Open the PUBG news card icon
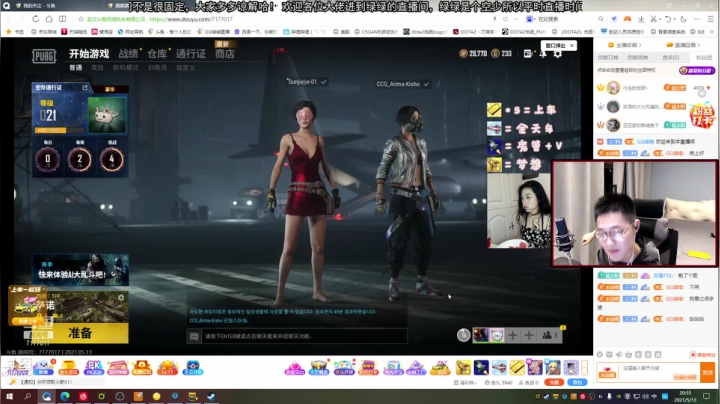 528,54
